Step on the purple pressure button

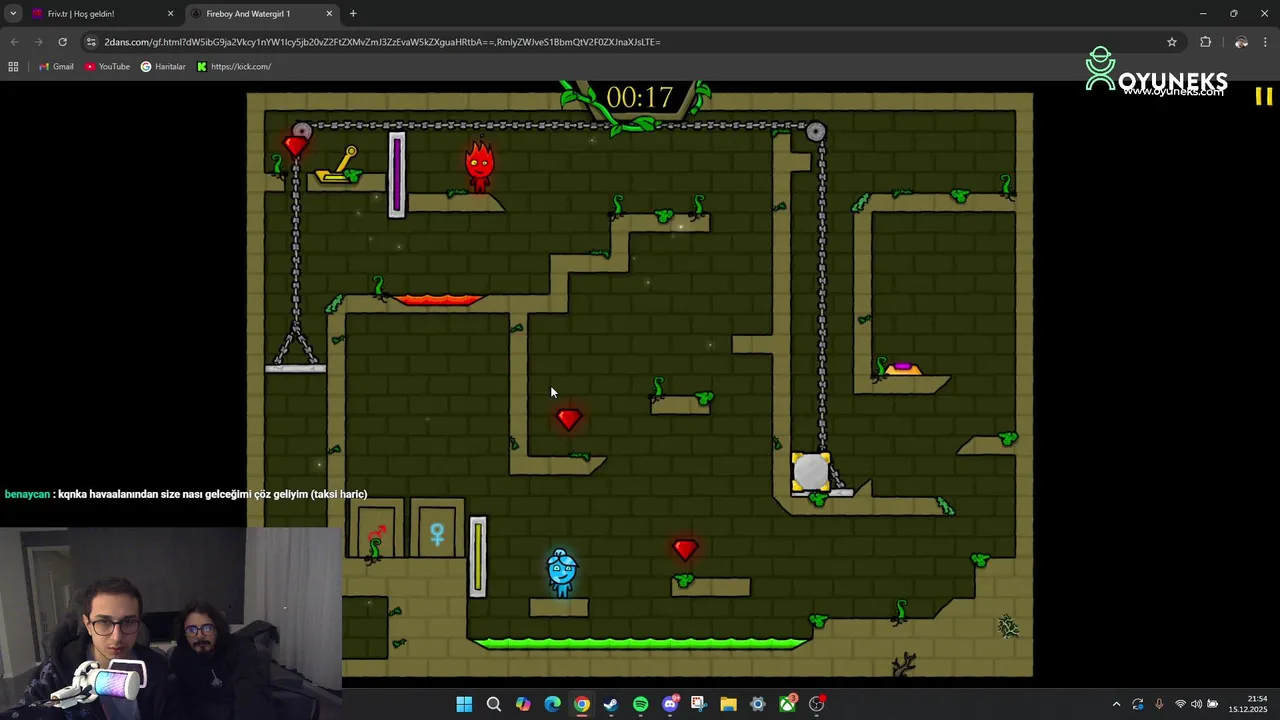[903, 369]
